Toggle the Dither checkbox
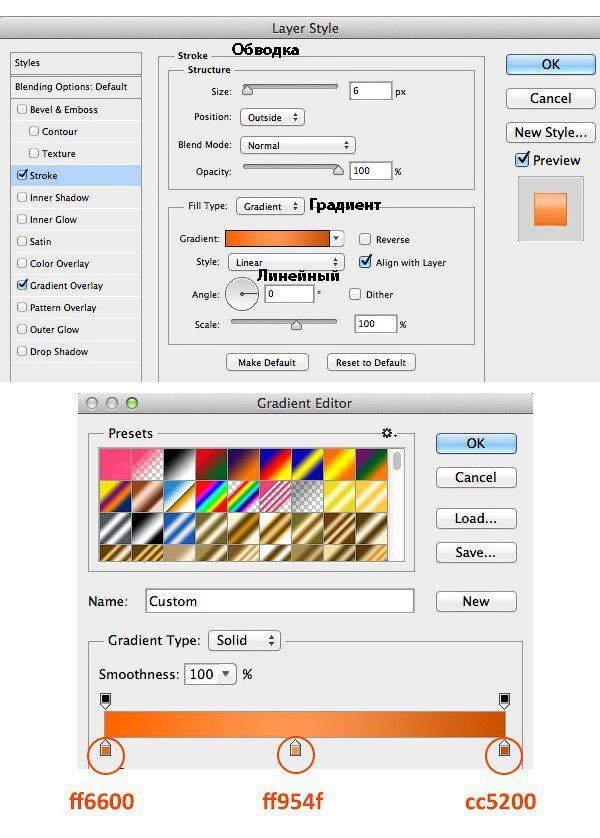 click(355, 294)
